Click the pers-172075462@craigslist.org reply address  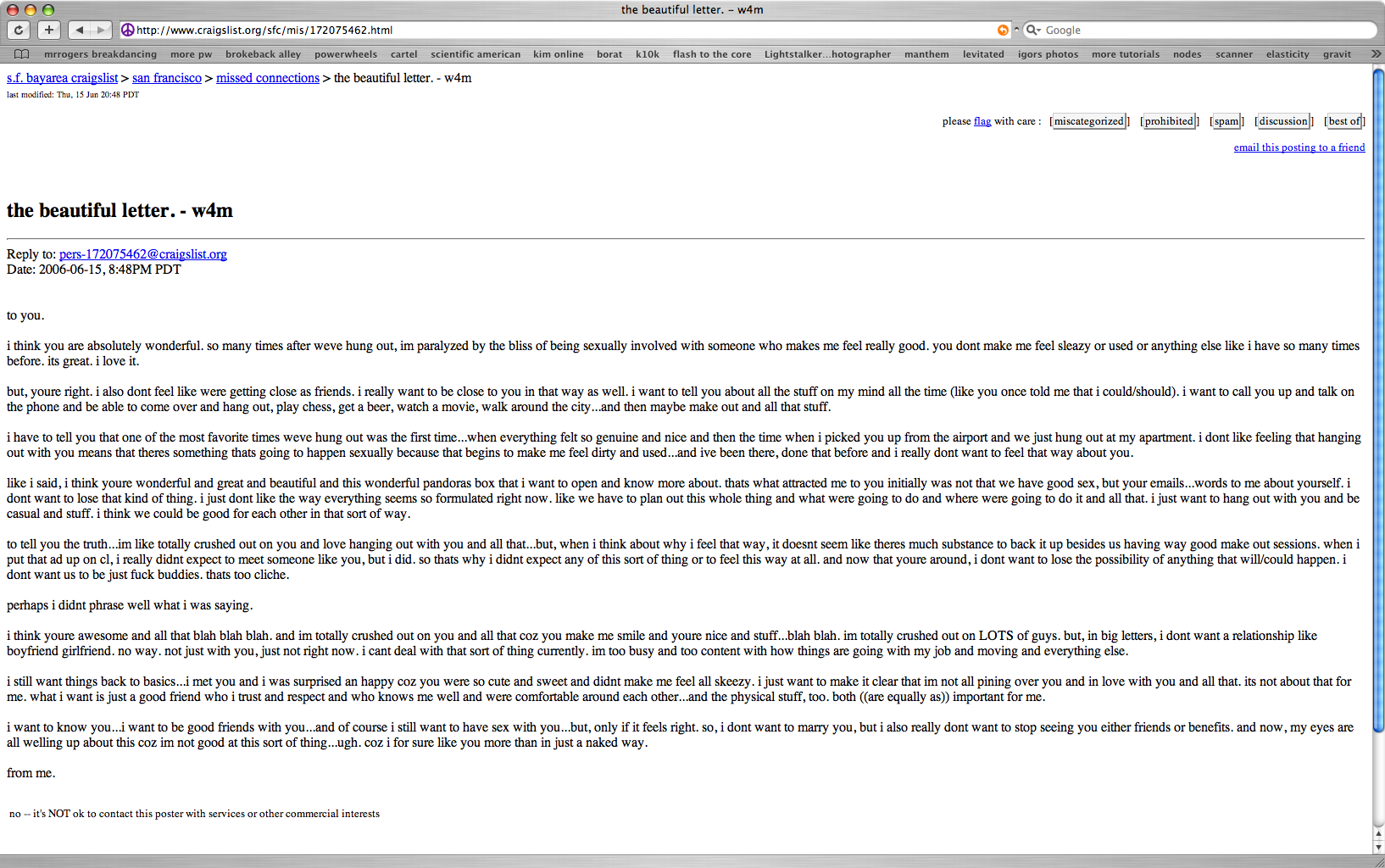pos(143,254)
